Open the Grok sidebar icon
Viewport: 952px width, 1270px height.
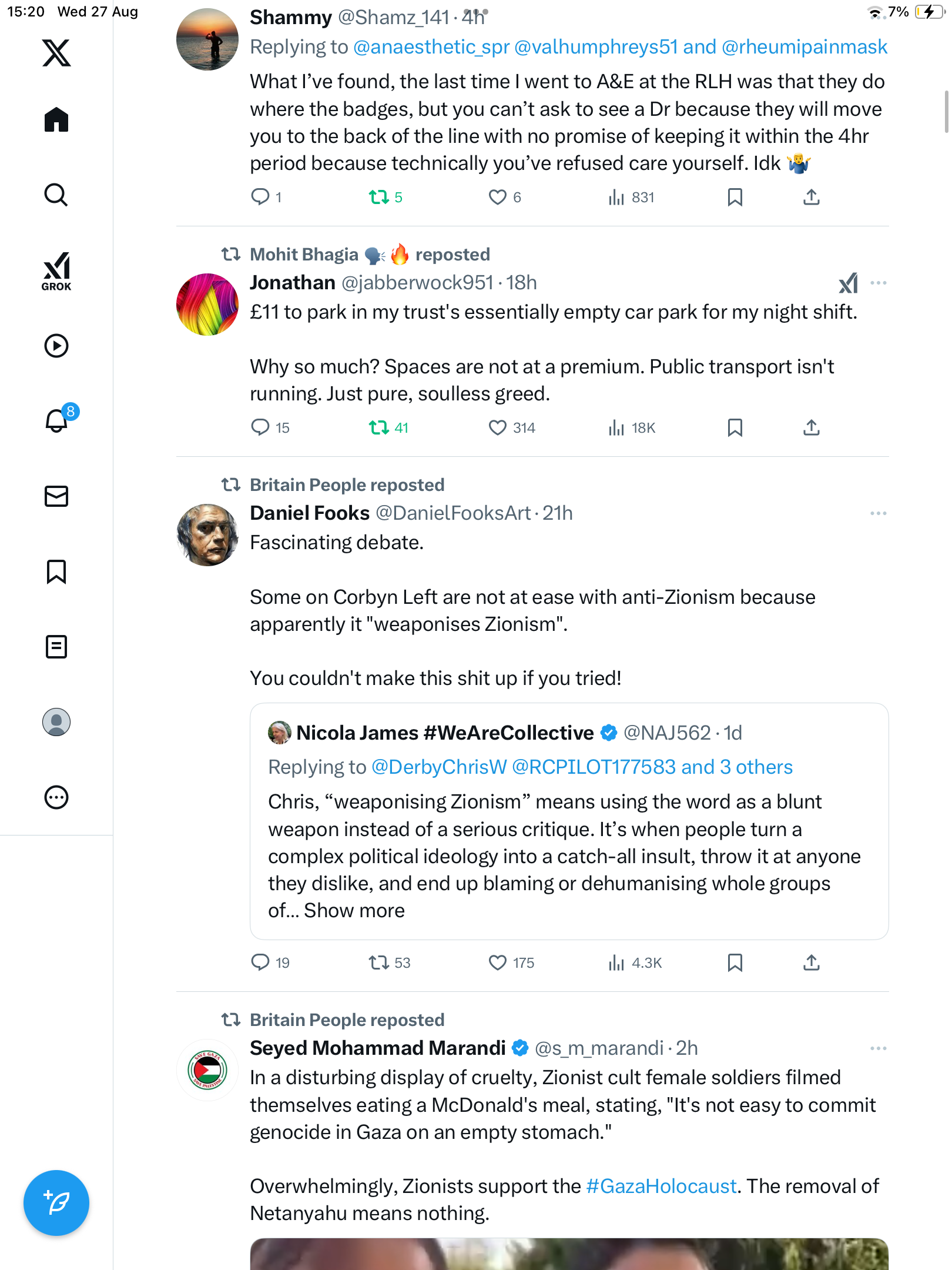click(56, 271)
